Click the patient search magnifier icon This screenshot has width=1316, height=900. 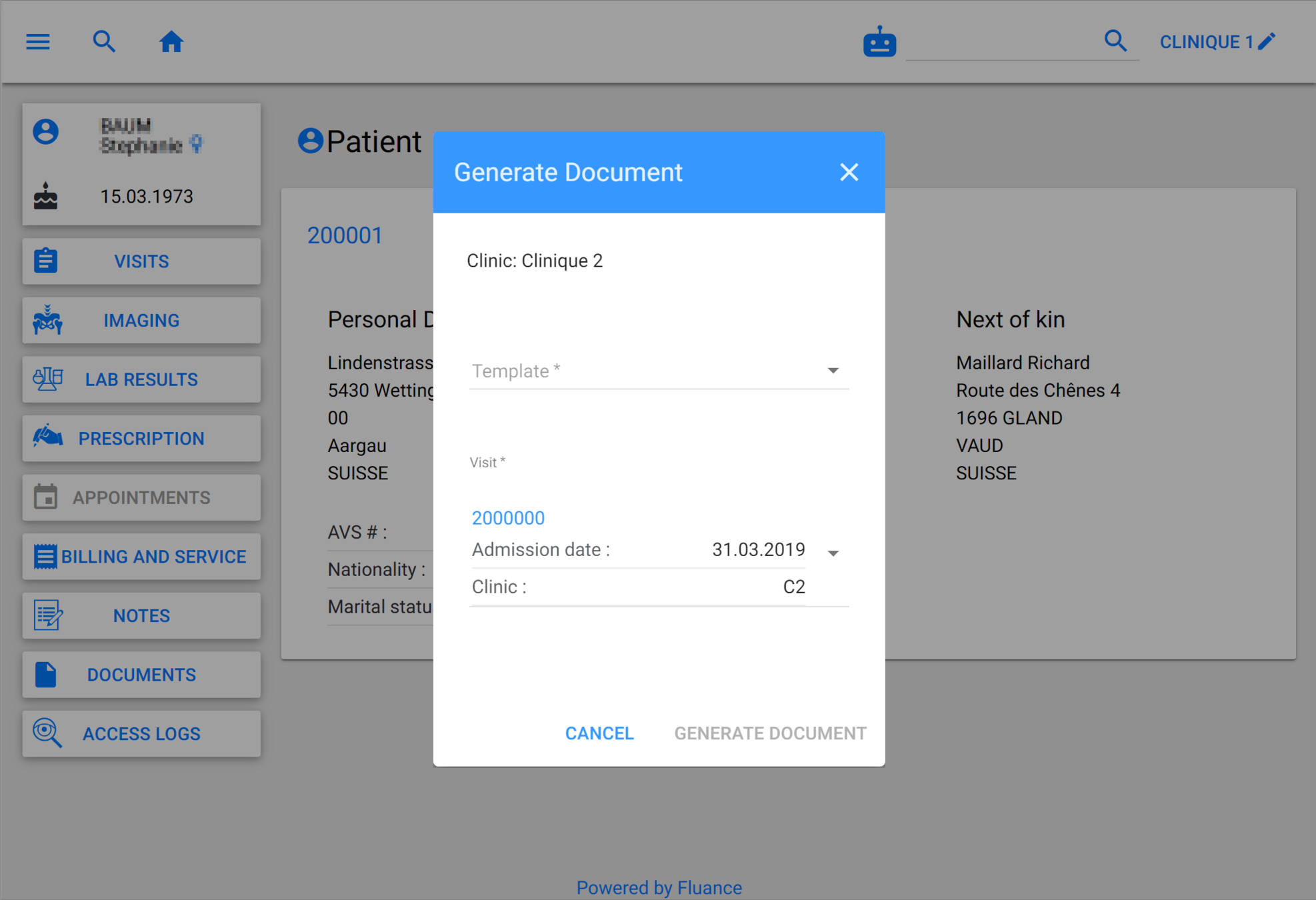point(104,42)
